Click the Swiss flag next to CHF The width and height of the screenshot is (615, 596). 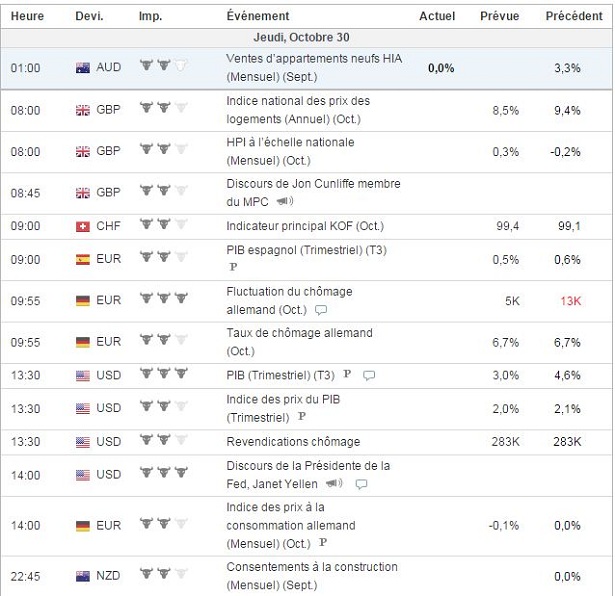click(83, 227)
